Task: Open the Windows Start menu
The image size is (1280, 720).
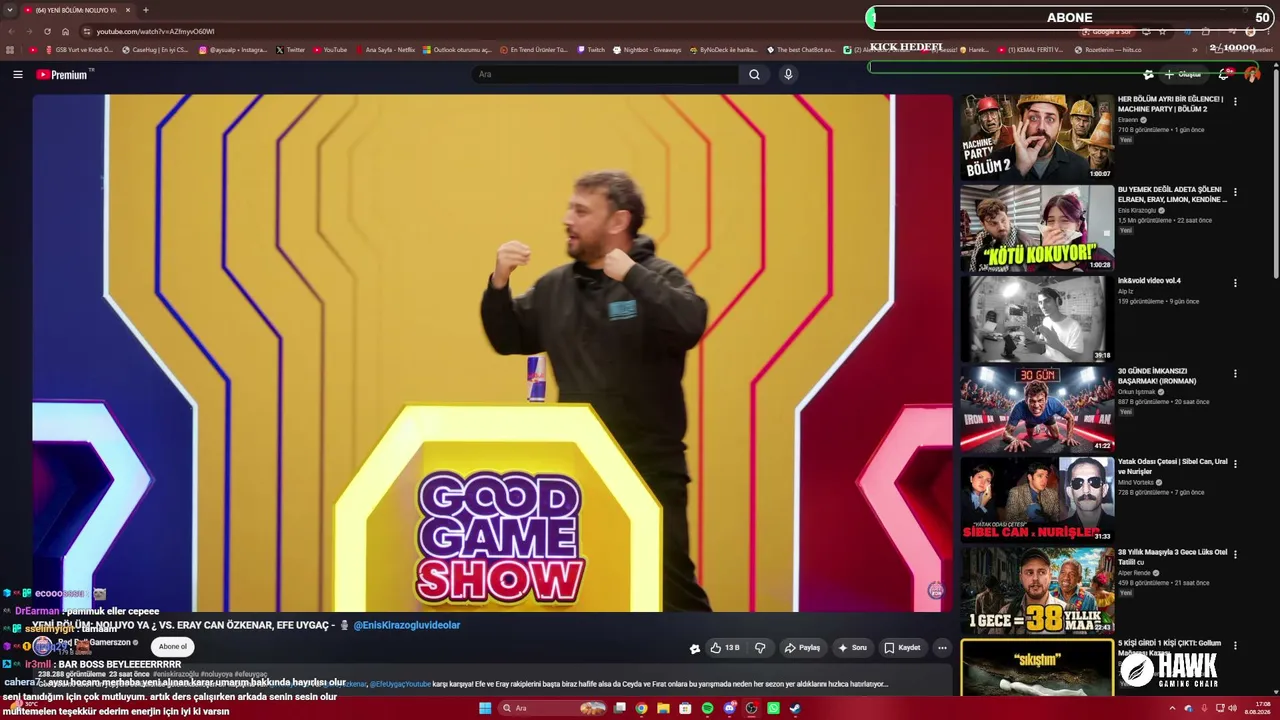Action: tap(485, 708)
